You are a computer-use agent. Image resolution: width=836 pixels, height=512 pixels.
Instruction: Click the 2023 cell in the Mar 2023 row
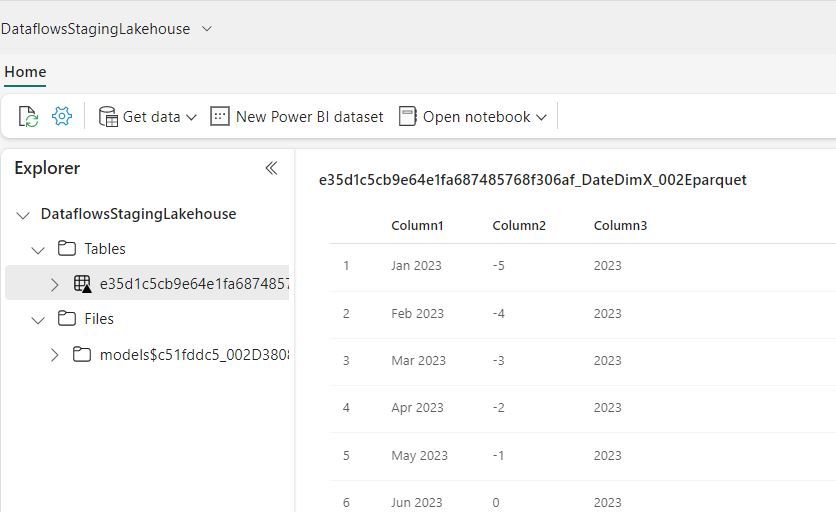point(608,361)
